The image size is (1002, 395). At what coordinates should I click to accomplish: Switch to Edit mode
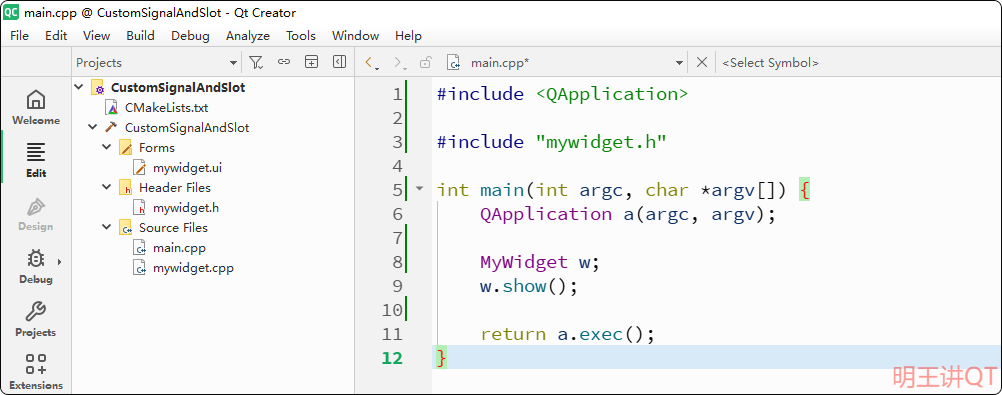[x=36, y=160]
